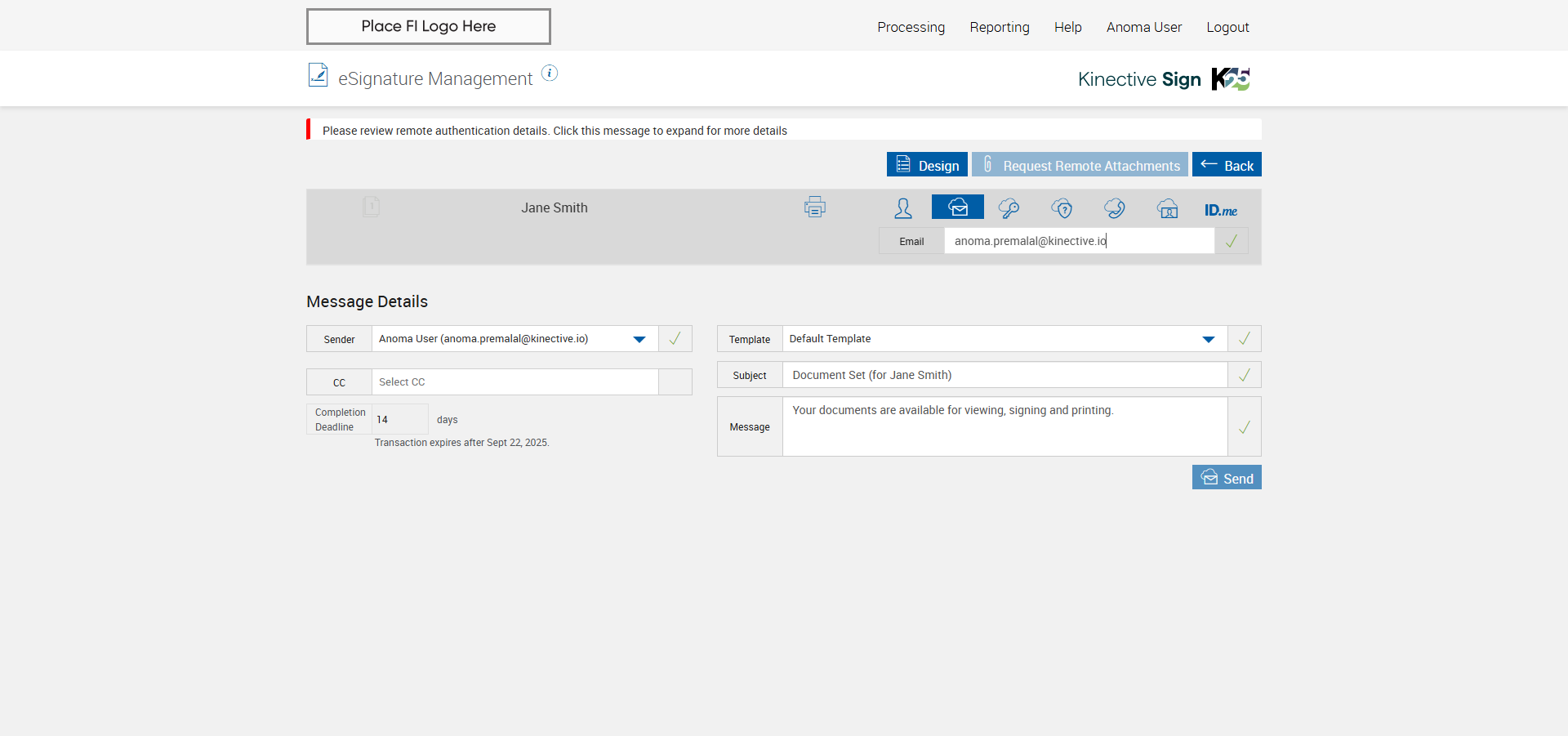The width and height of the screenshot is (1568, 736).
Task: Choose the cloud shield question authentication icon
Action: click(1062, 208)
